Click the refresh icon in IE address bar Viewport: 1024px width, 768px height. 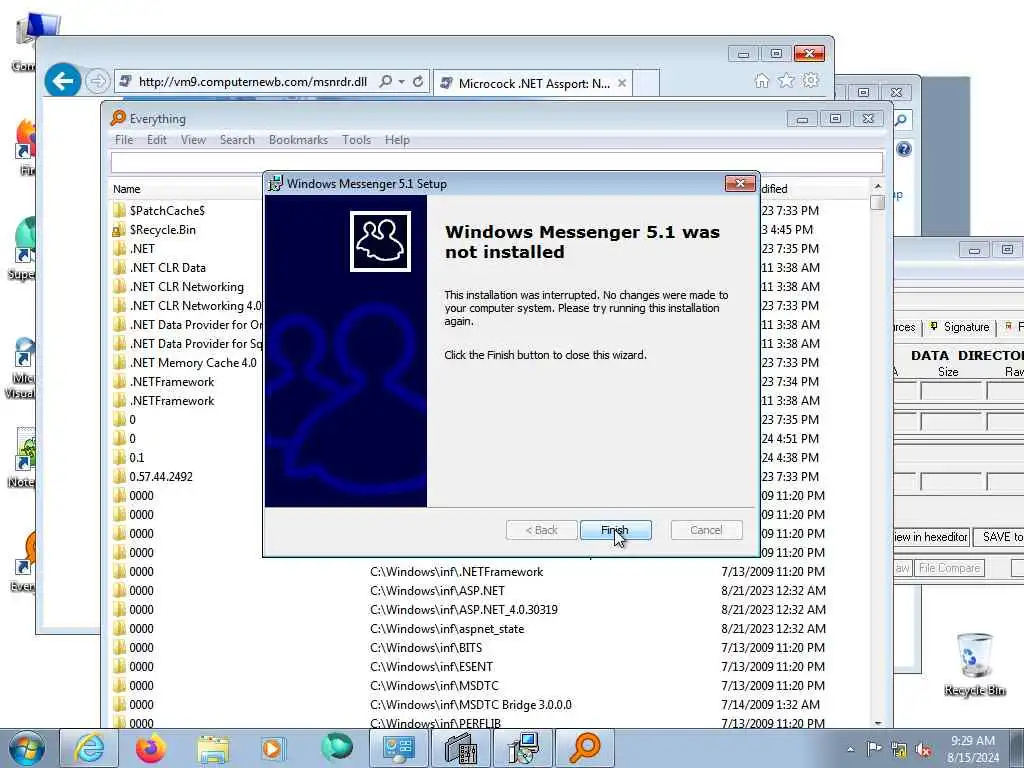(x=418, y=82)
